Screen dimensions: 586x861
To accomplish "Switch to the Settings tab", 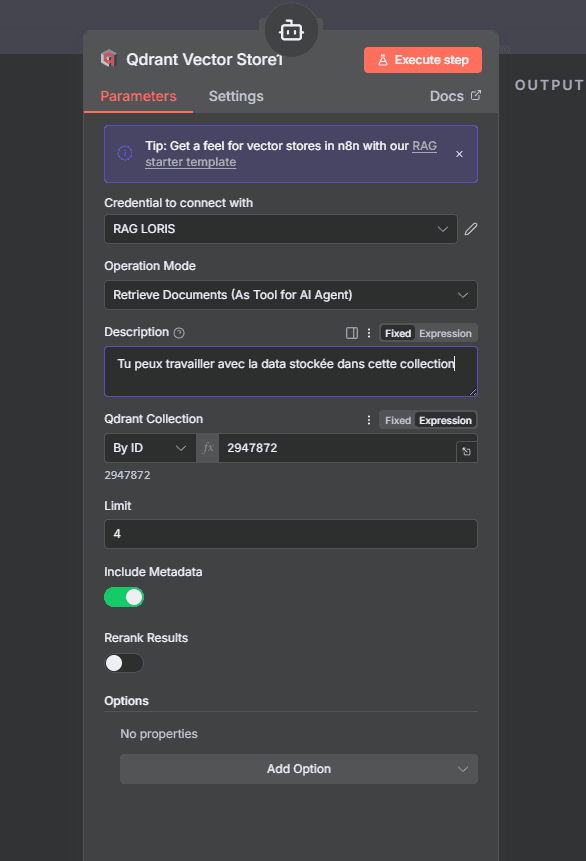I will (x=236, y=96).
